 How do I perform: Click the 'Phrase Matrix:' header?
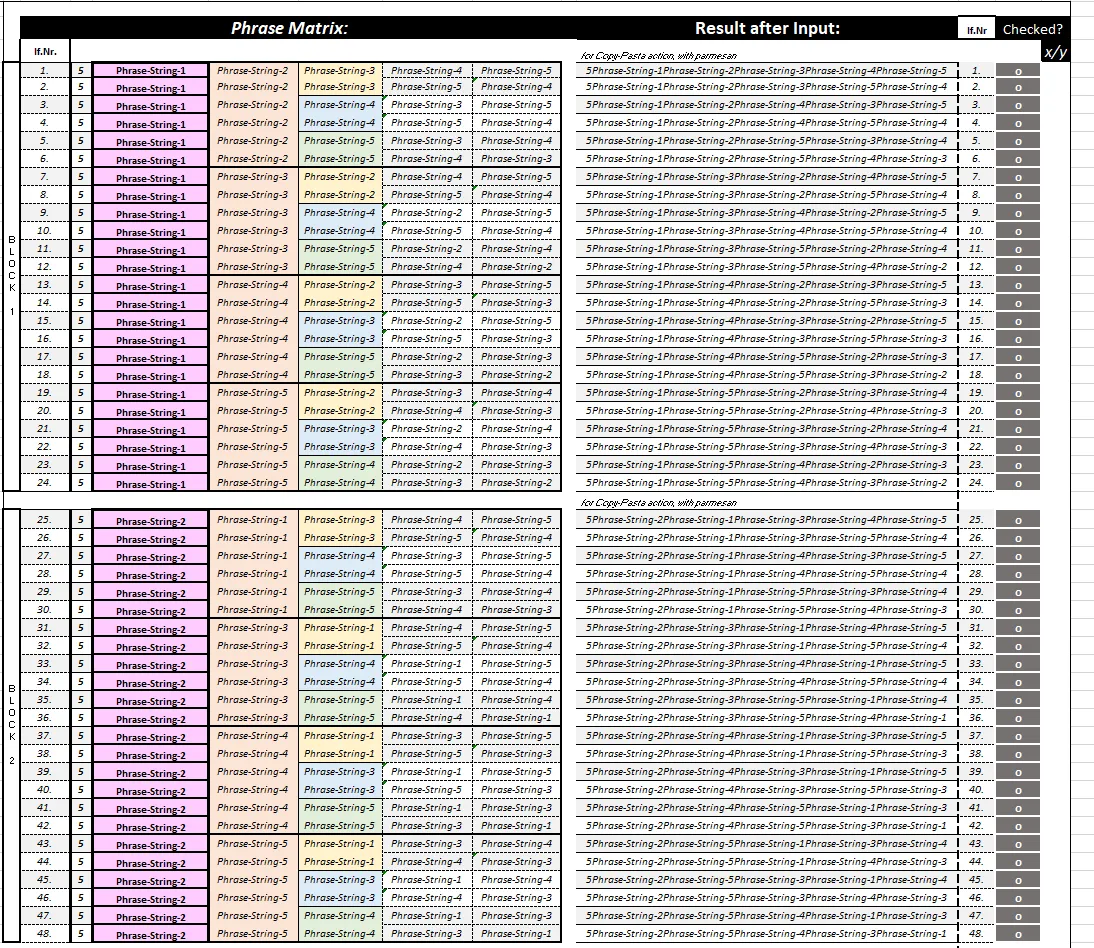(289, 28)
